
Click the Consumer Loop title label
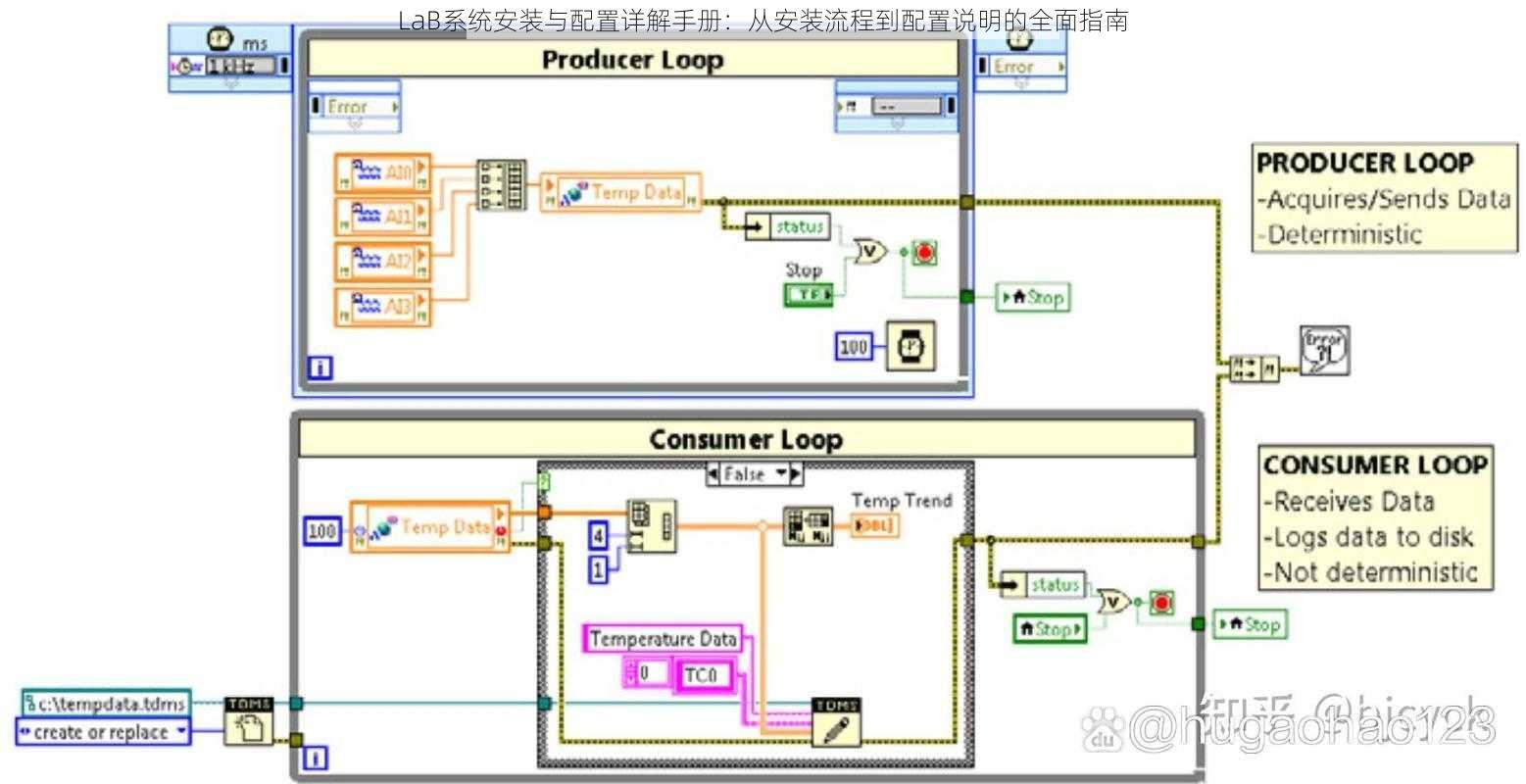click(747, 439)
